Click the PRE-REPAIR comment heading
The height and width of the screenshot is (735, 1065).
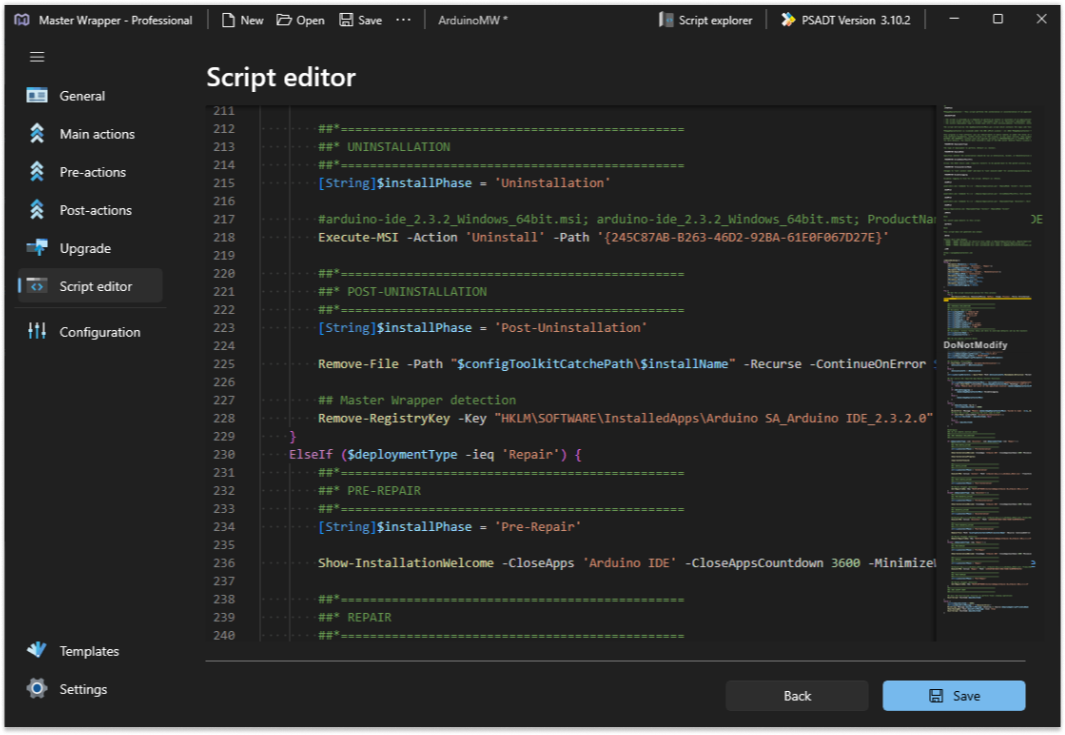(384, 490)
